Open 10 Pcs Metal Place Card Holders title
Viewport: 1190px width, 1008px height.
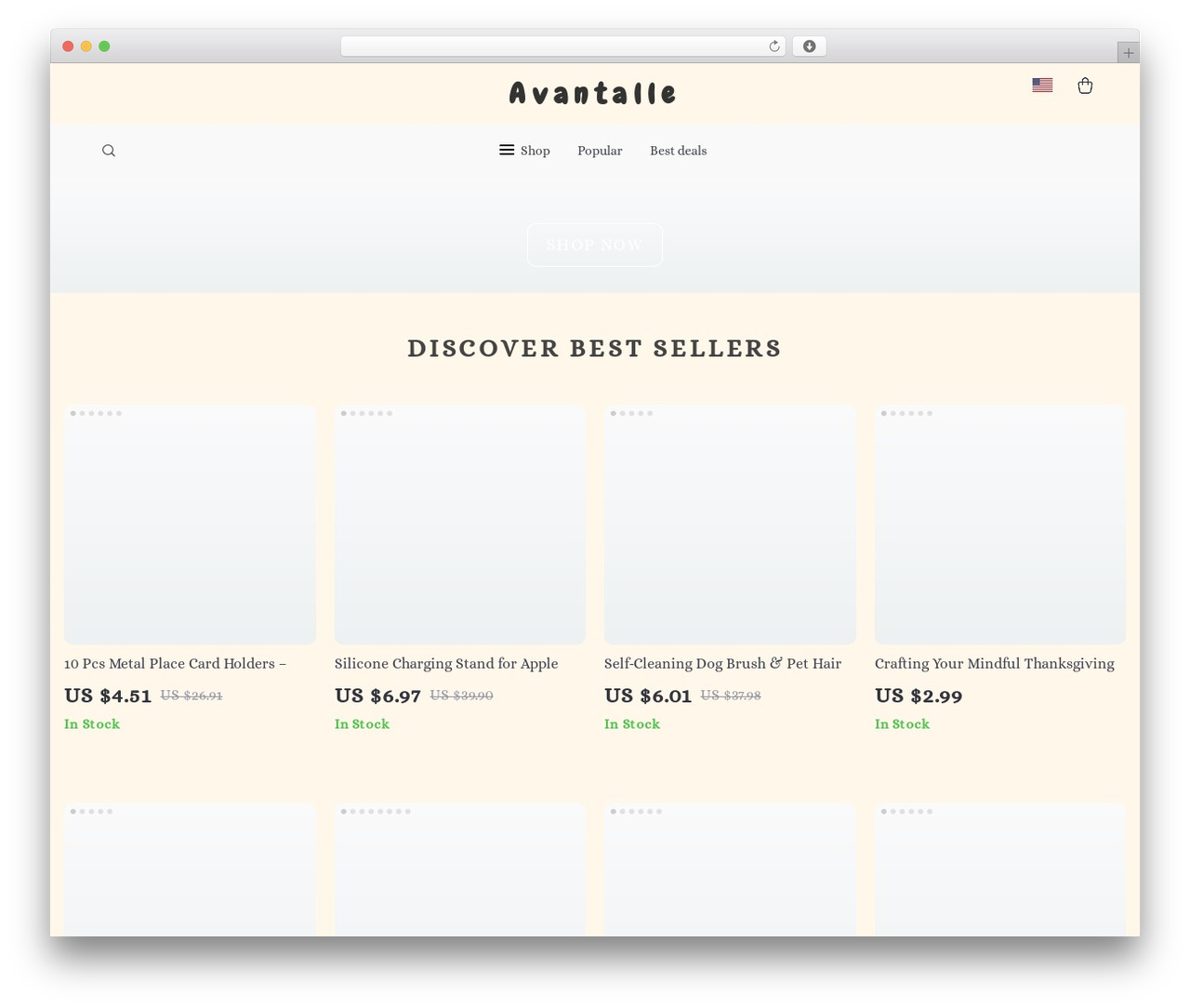pyautogui.click(x=175, y=664)
